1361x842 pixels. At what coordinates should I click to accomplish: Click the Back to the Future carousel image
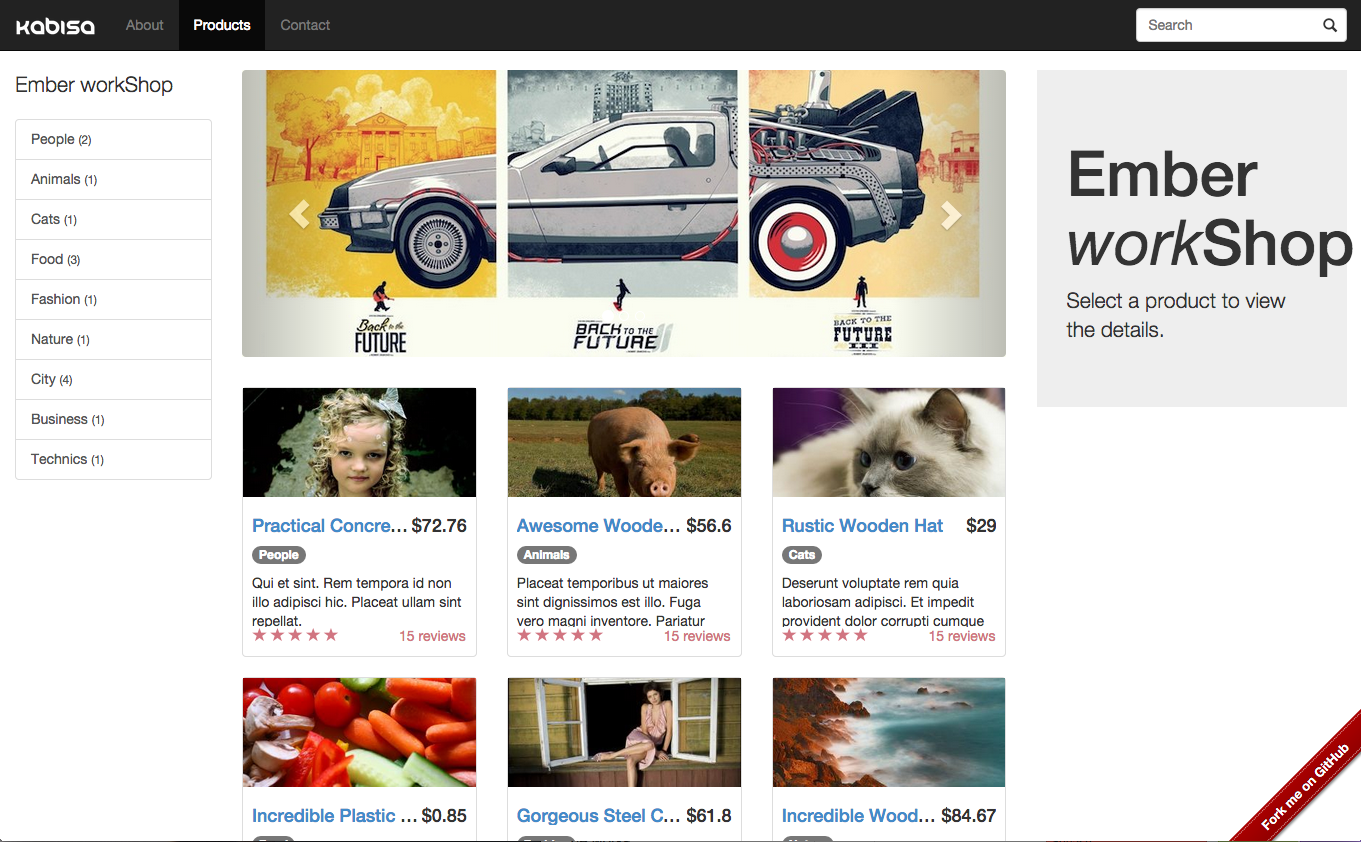click(624, 213)
